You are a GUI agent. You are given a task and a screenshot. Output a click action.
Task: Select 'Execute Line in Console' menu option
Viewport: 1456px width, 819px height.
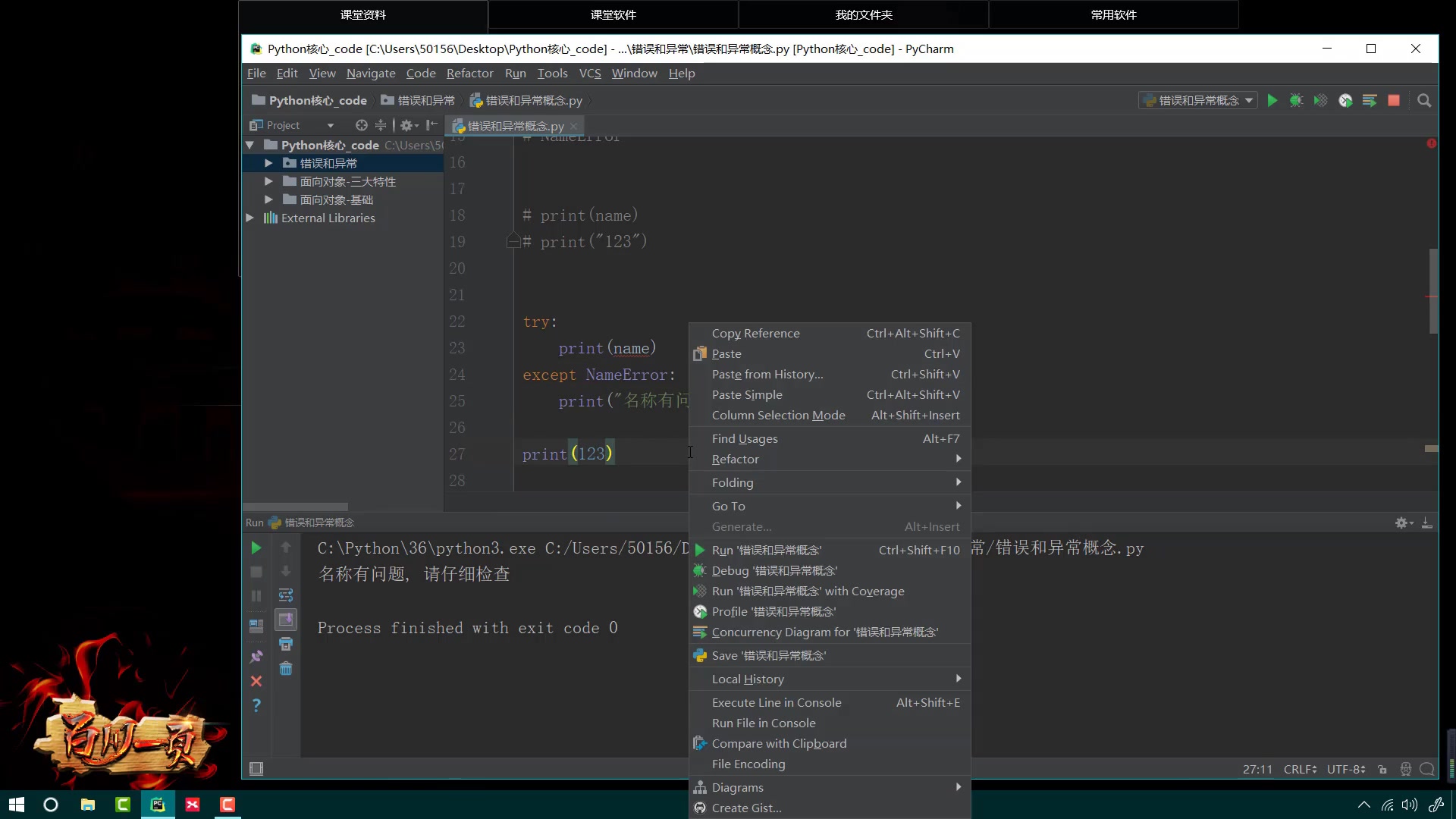pyautogui.click(x=776, y=702)
